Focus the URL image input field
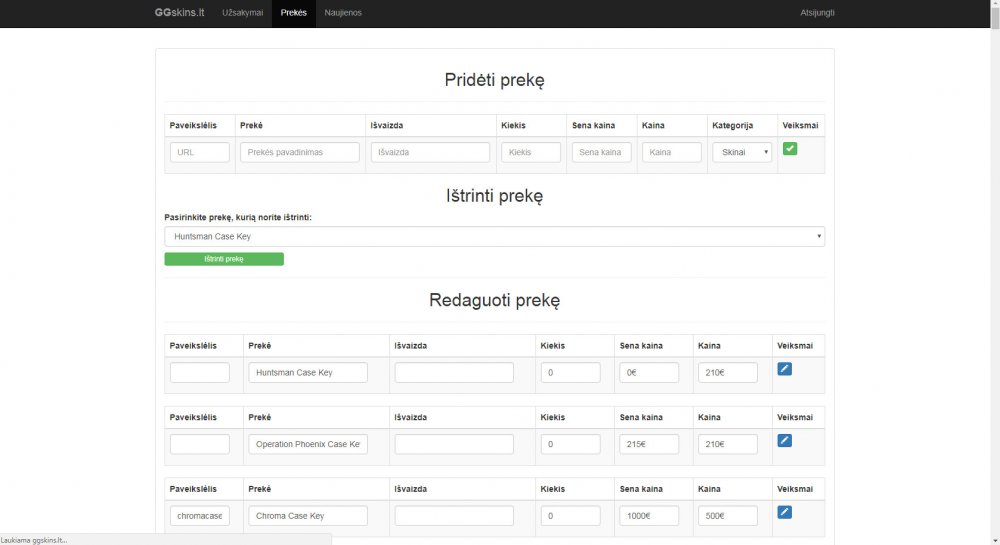This screenshot has width=1000, height=545. tap(200, 152)
